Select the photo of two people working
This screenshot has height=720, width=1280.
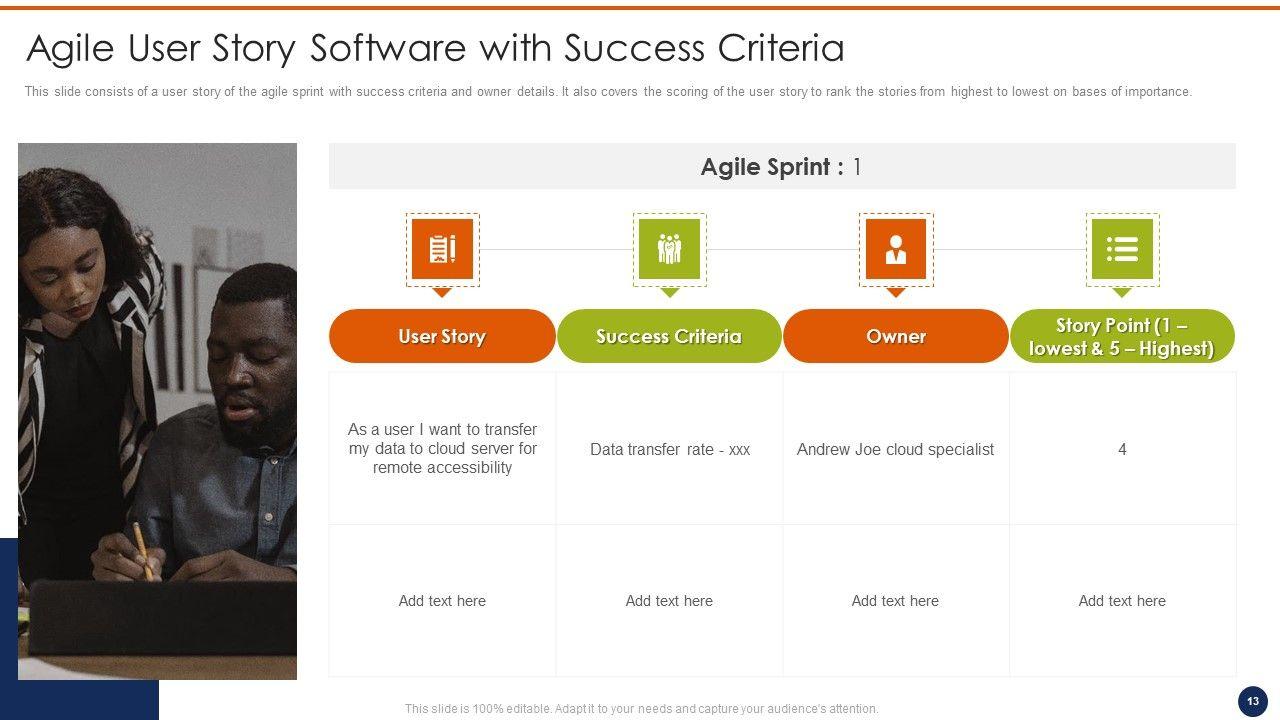click(157, 410)
